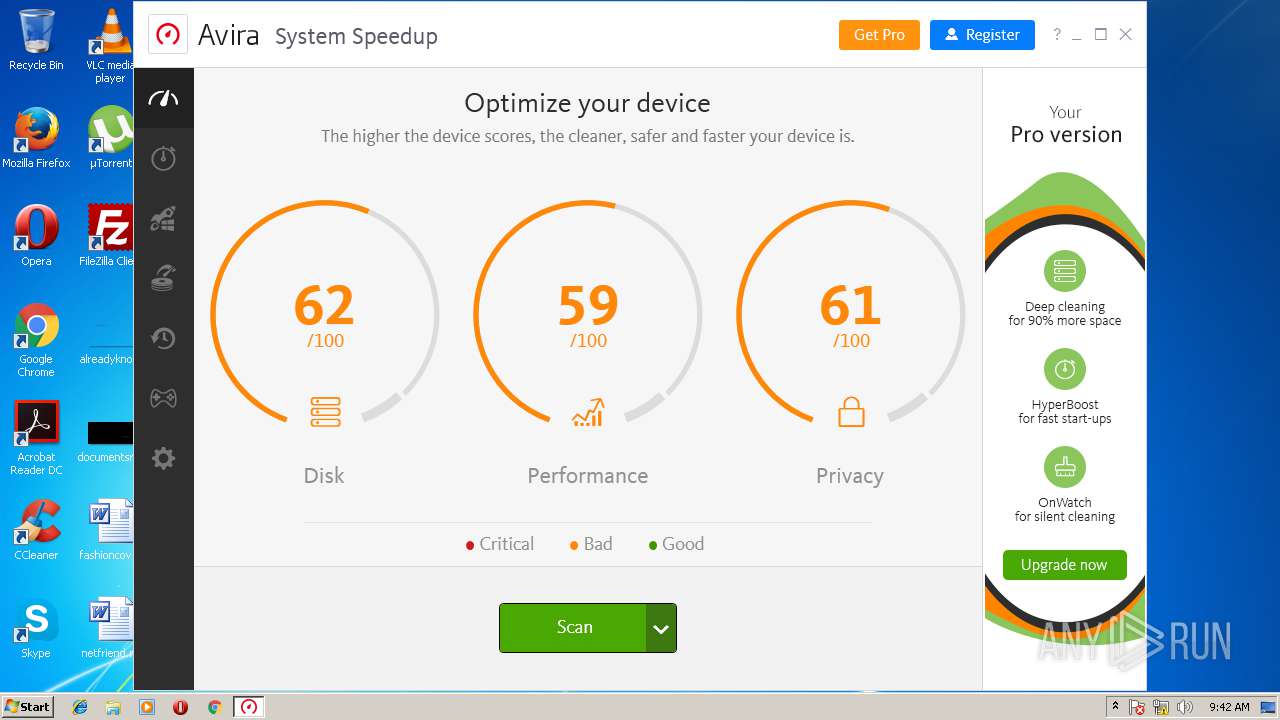Click OnWatch for silent cleaning text
The height and width of the screenshot is (720, 1280).
1065,510
